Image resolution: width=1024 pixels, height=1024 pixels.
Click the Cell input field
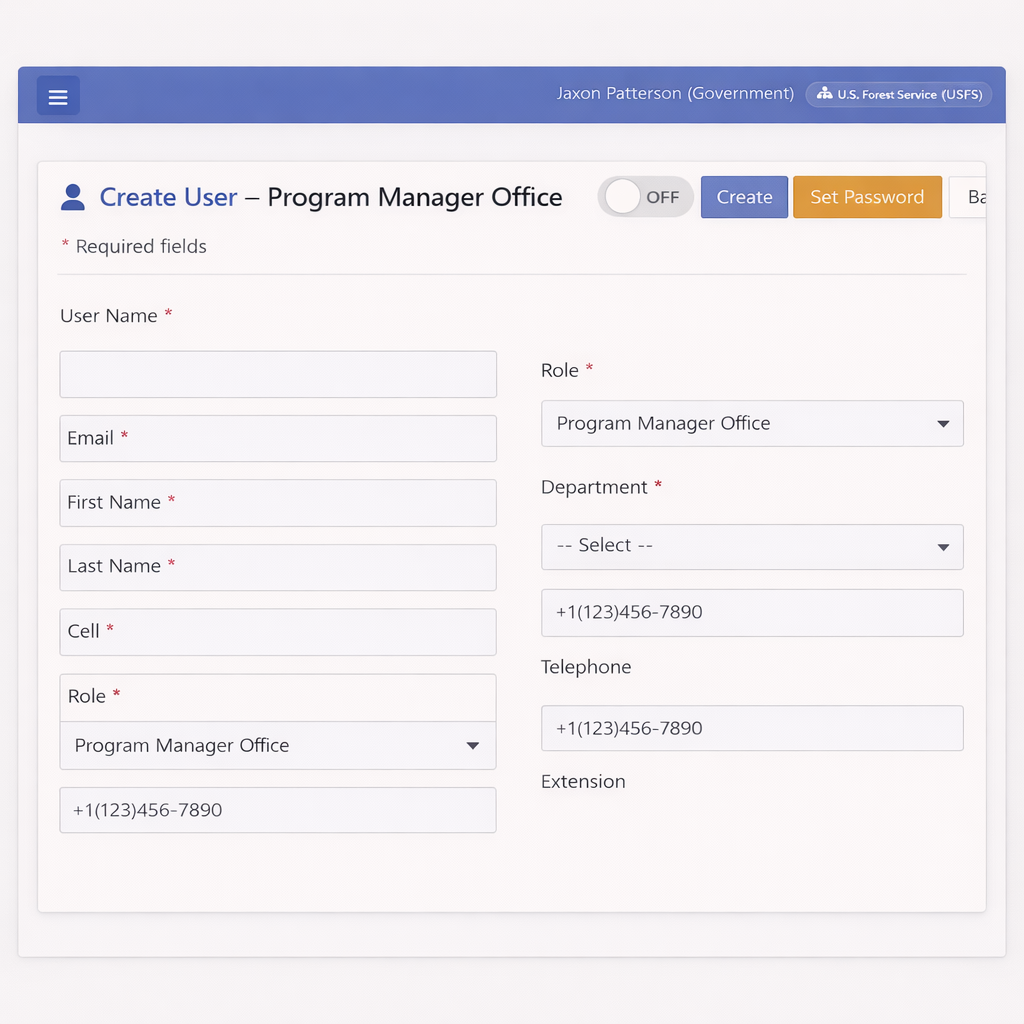click(278, 632)
